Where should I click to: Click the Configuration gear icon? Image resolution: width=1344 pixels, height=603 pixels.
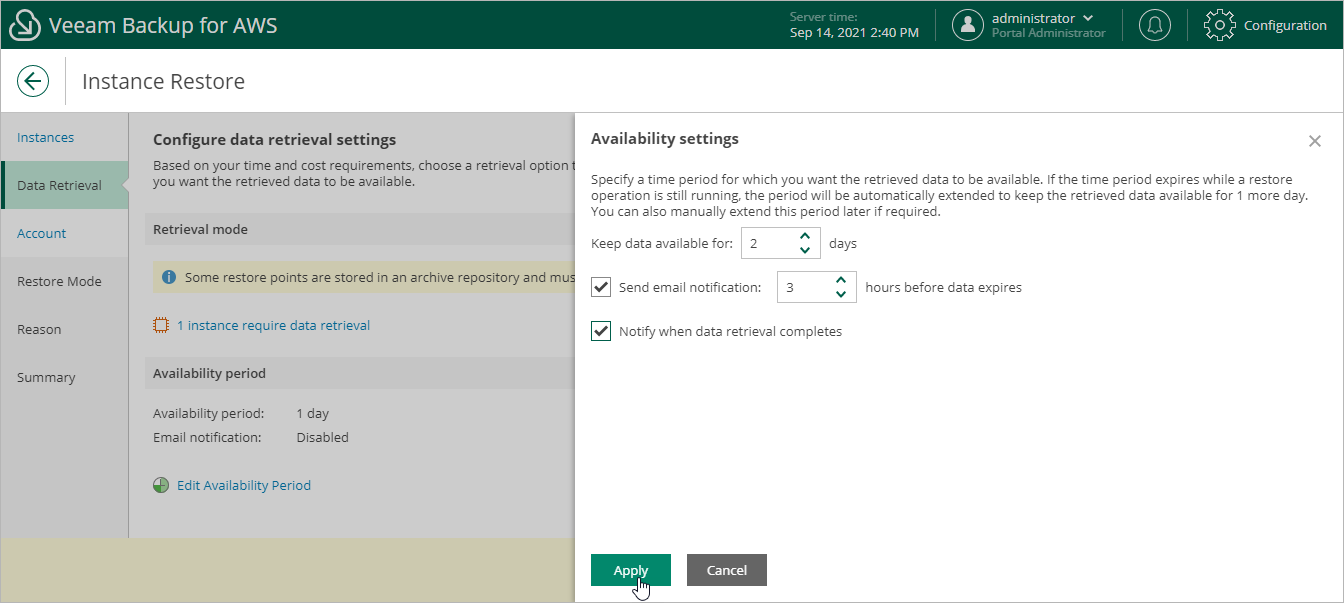[x=1220, y=25]
